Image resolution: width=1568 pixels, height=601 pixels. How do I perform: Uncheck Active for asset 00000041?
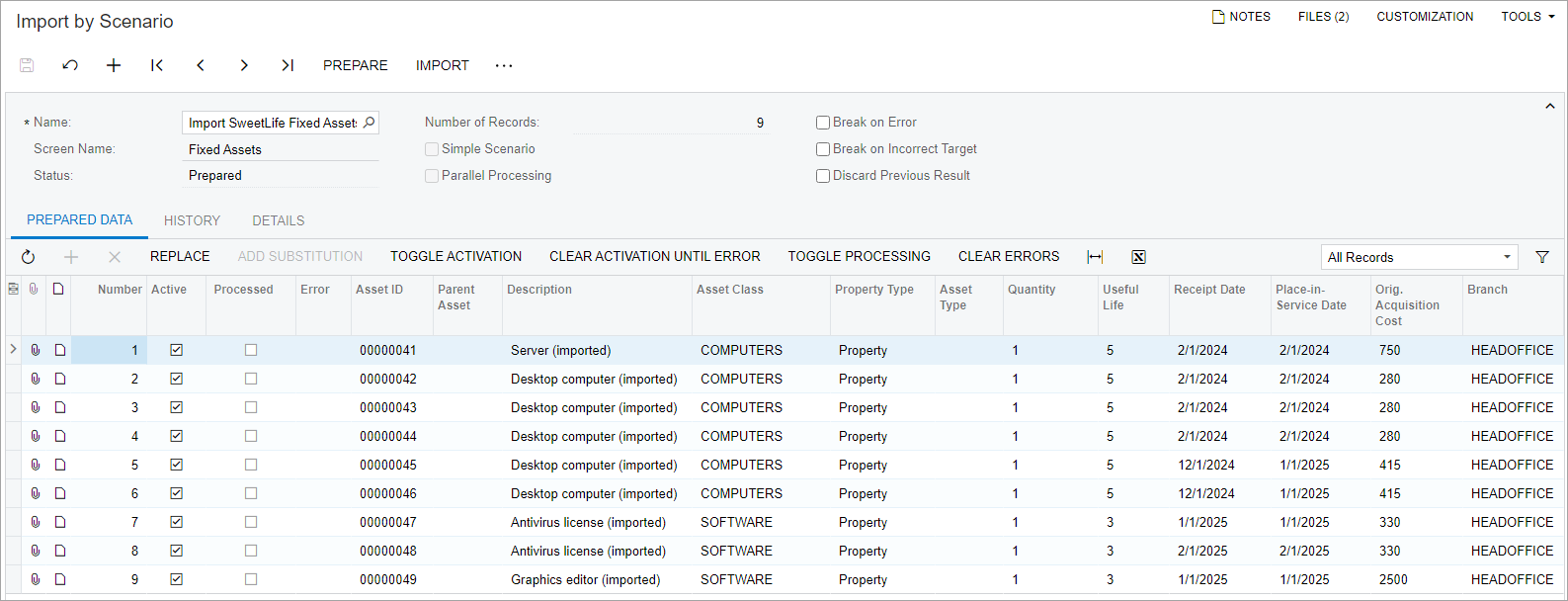pos(177,350)
